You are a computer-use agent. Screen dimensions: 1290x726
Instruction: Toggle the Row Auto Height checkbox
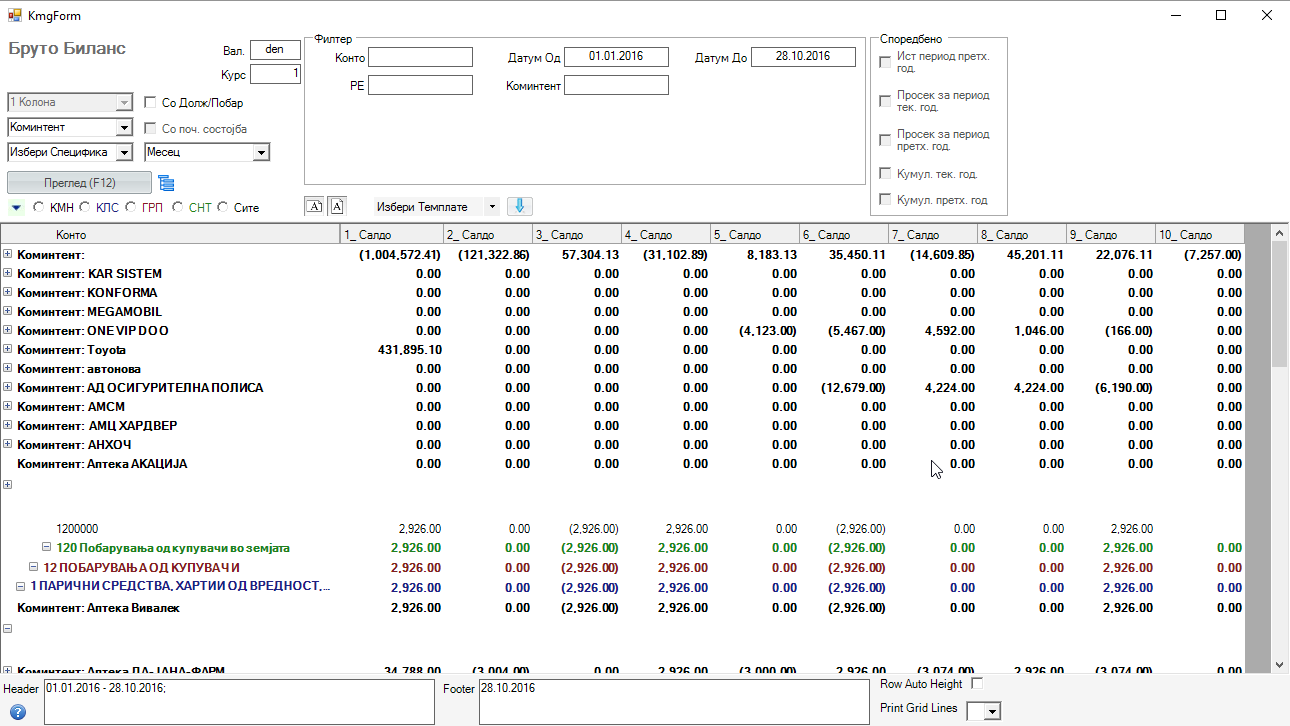tap(977, 684)
